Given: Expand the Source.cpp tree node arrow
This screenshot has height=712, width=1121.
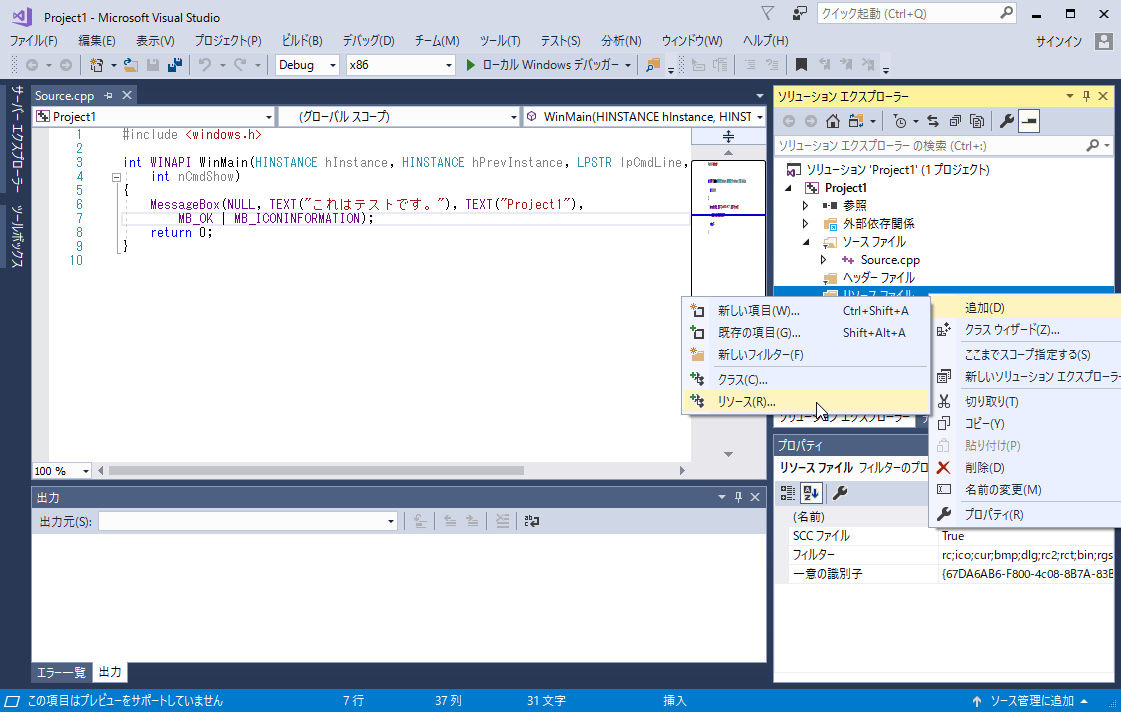Looking at the screenshot, I should coord(824,260).
